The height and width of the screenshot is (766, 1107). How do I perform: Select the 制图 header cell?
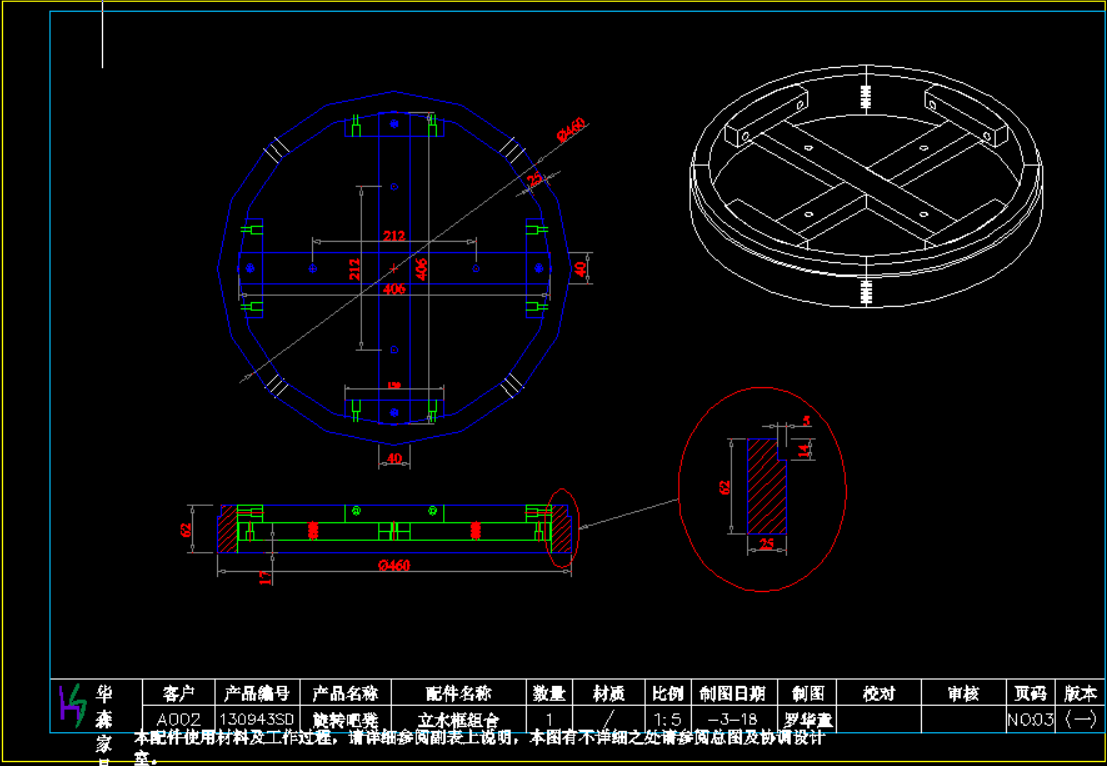[808, 693]
